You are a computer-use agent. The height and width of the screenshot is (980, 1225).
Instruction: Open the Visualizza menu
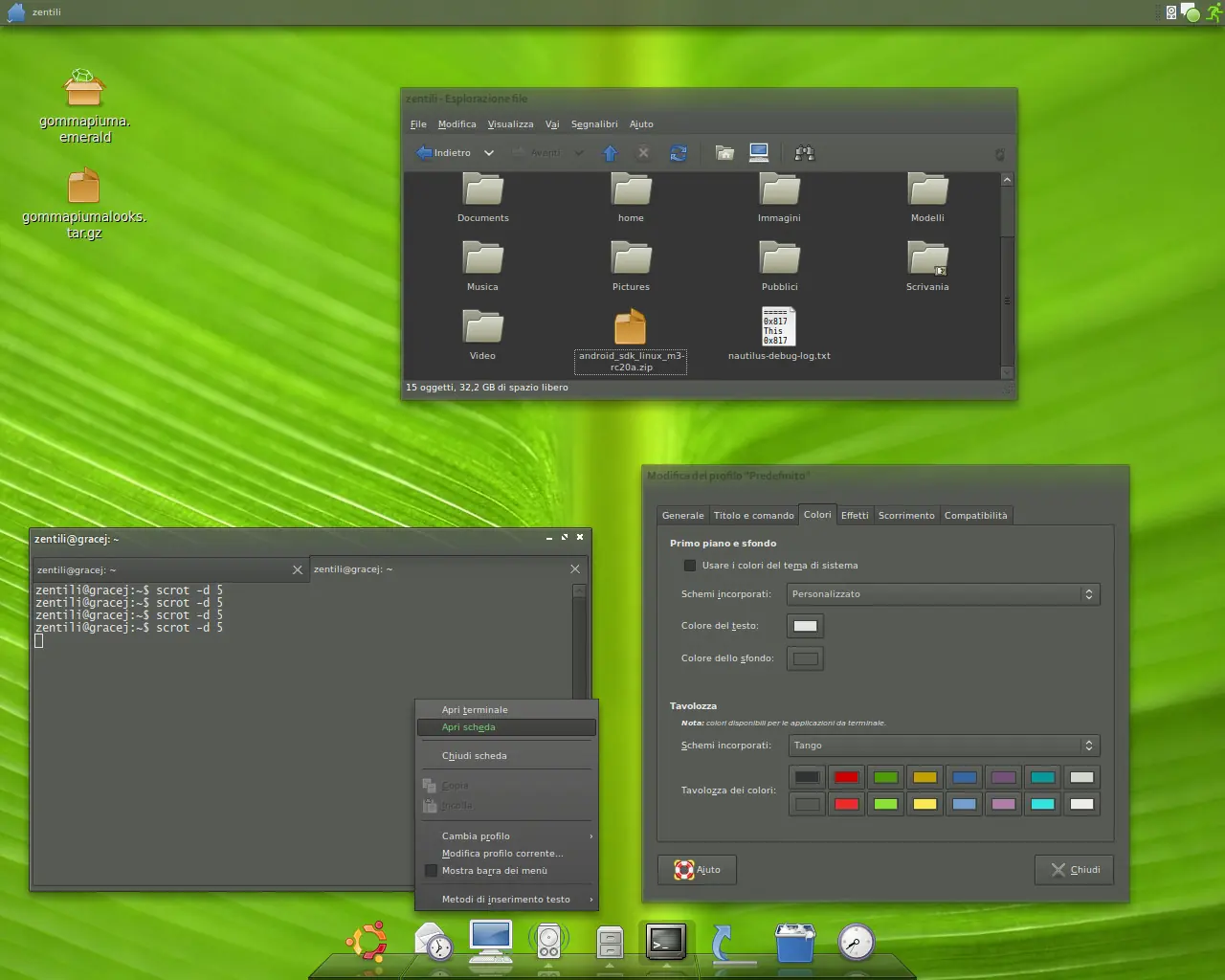510,124
